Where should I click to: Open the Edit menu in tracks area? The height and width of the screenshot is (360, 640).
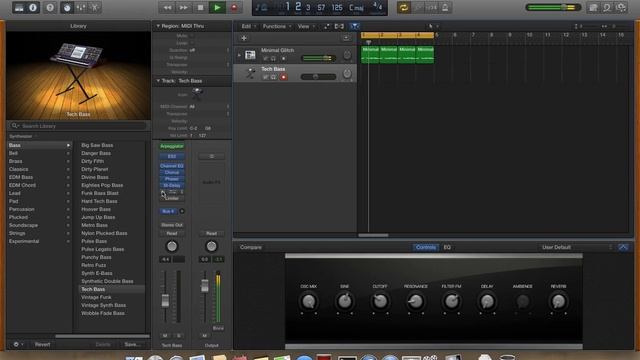point(248,26)
